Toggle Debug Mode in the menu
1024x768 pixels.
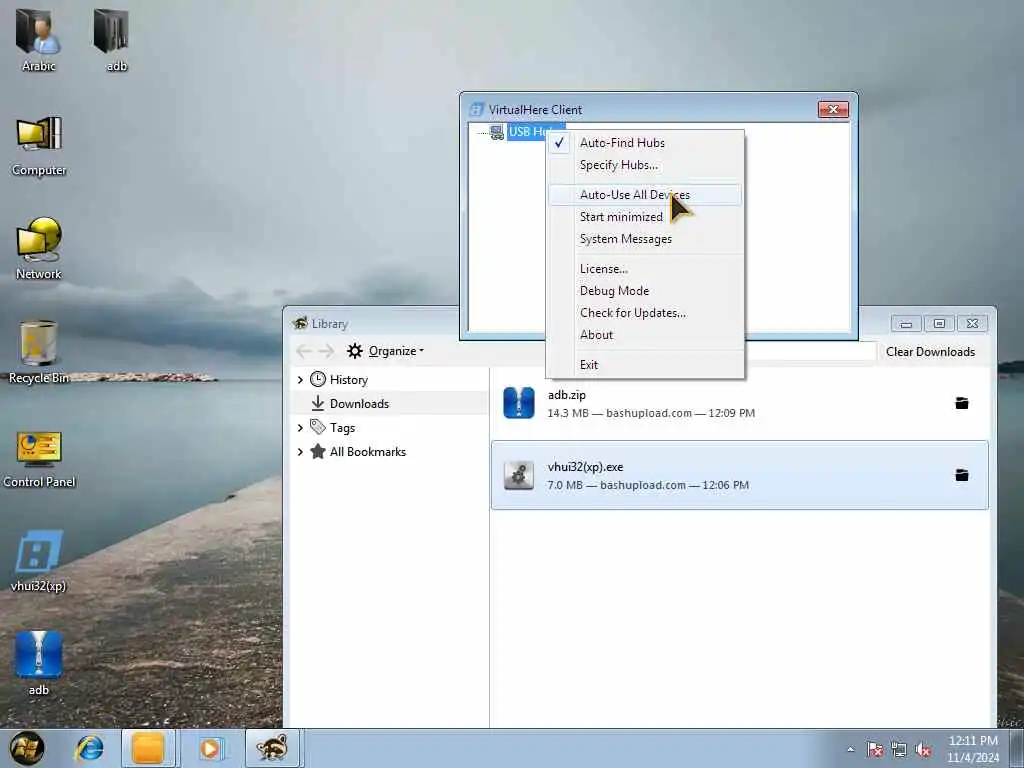pos(645,291)
